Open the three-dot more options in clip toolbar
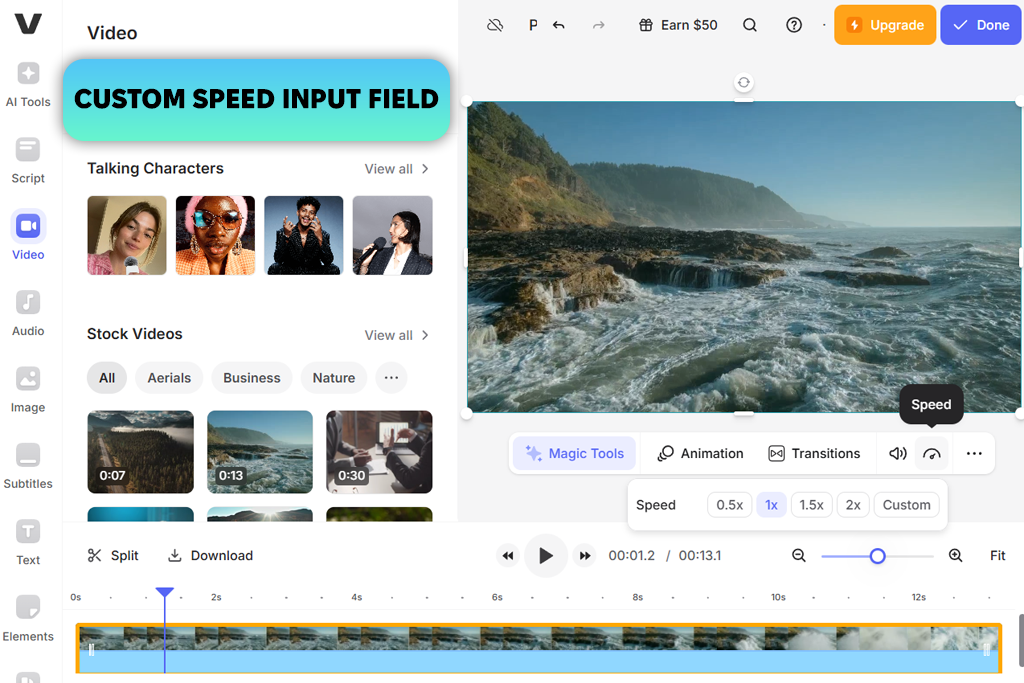This screenshot has width=1024, height=683. pyautogui.click(x=974, y=453)
